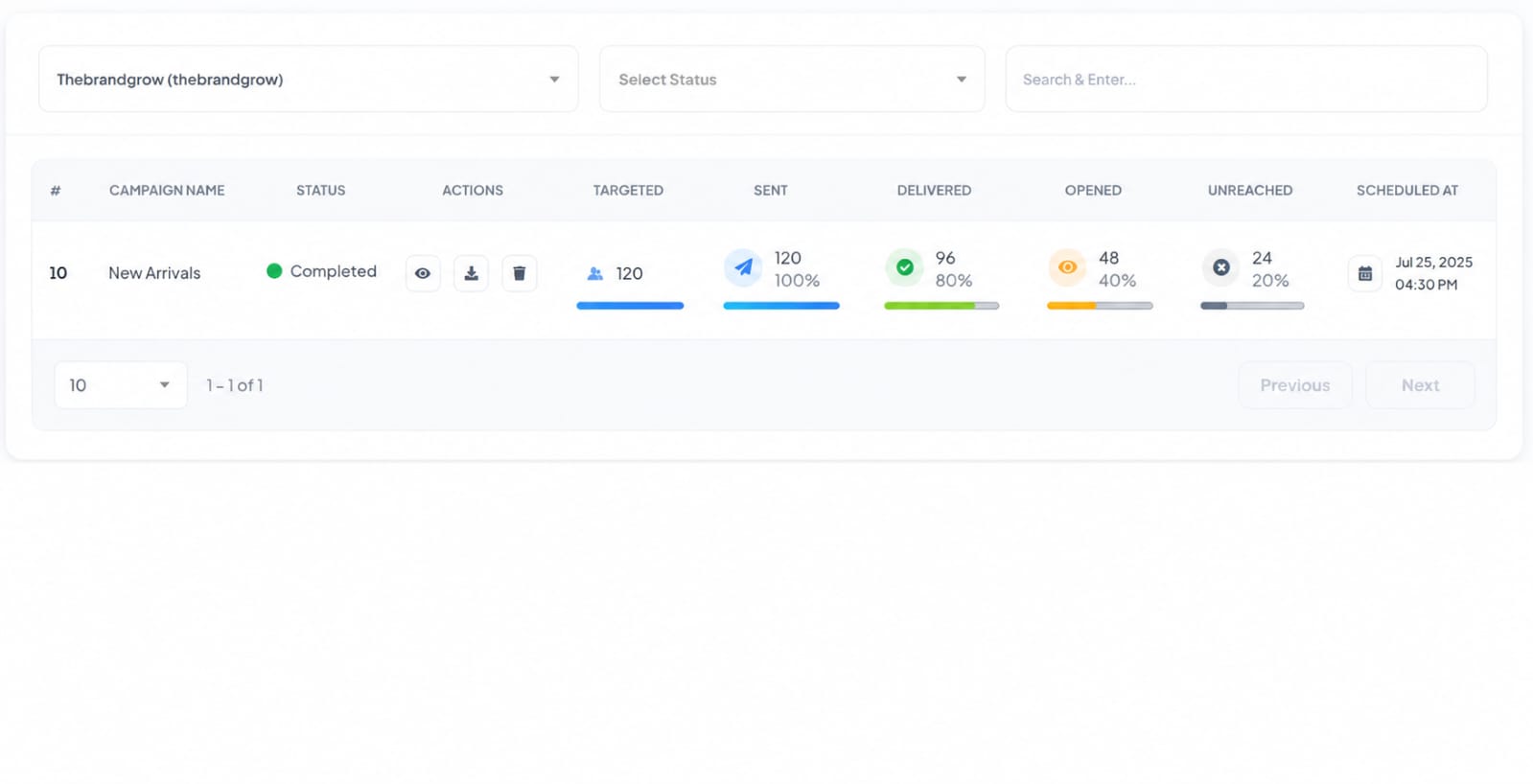The width and height of the screenshot is (1533, 784).
Task: Click the 100% sent percentage
Action: 798,281
